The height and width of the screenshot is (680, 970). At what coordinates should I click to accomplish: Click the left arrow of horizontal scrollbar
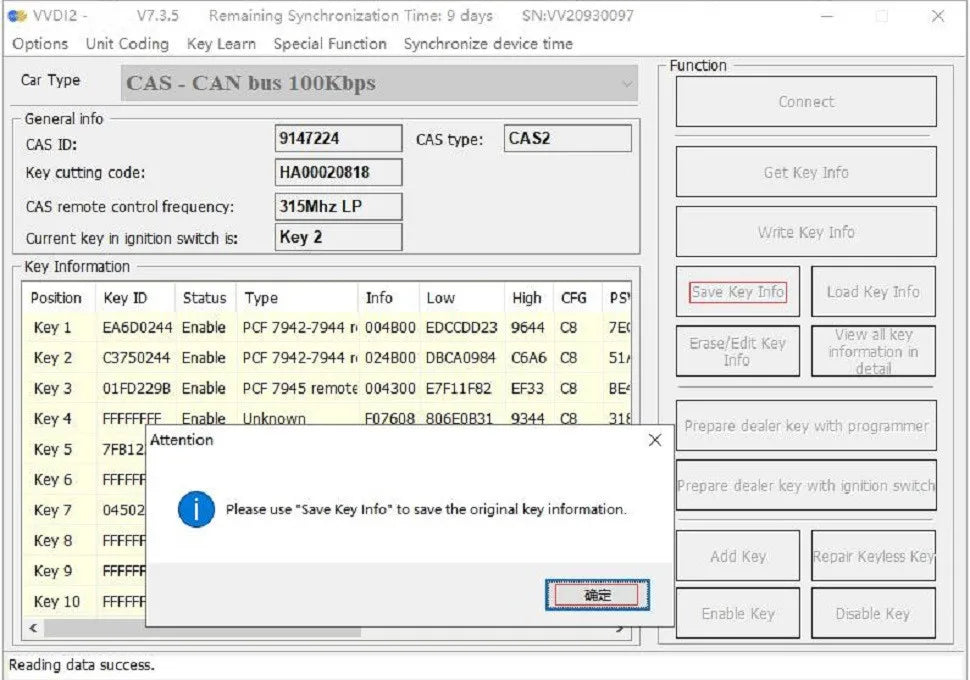click(33, 629)
